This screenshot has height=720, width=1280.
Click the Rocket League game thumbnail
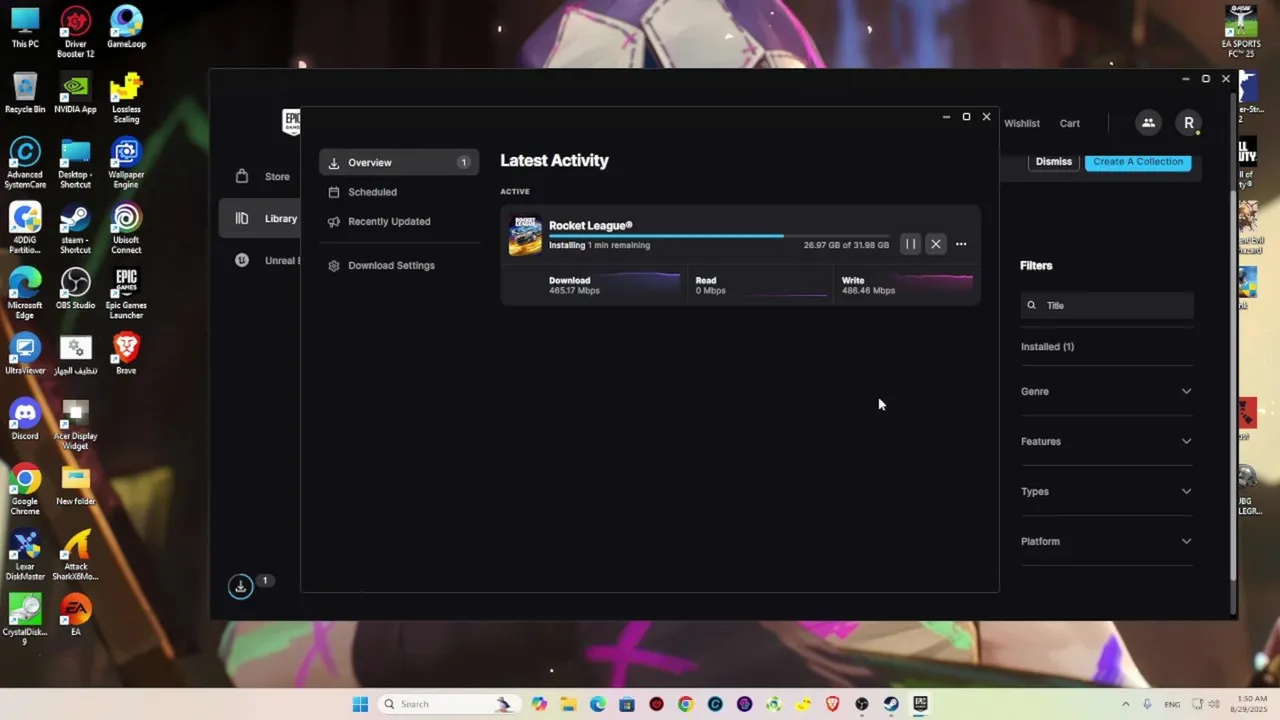(x=525, y=236)
